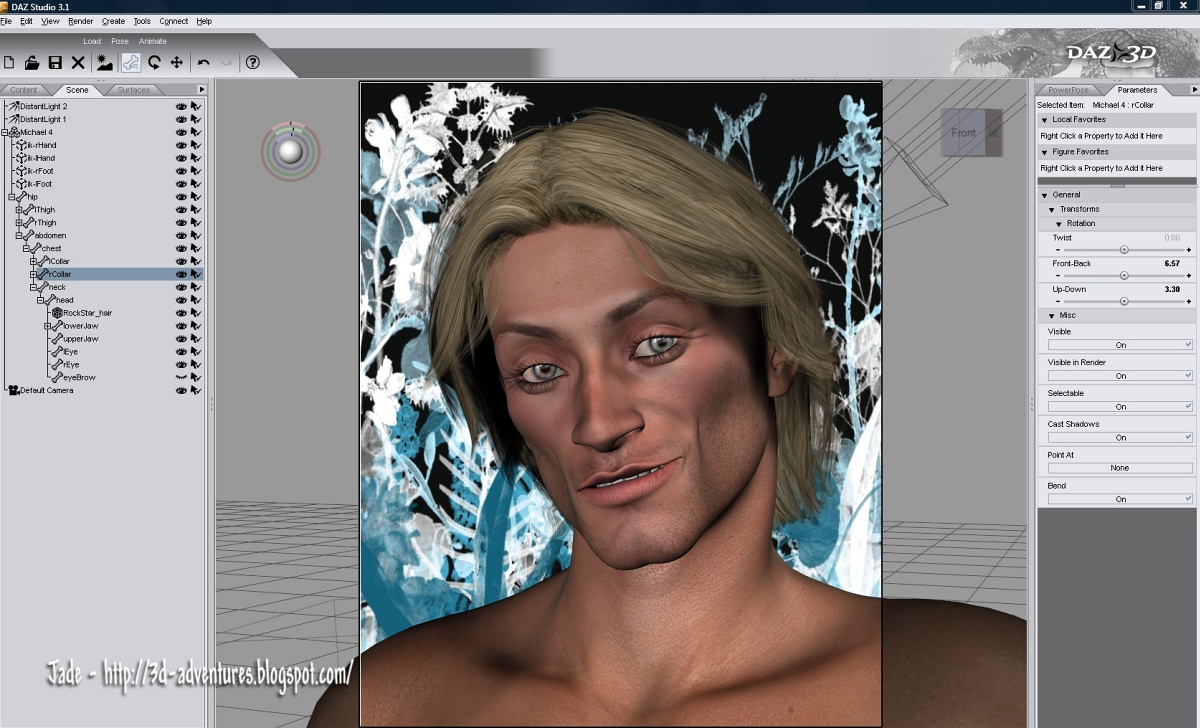Toggle selectability arrow for head
The width and height of the screenshot is (1200, 728).
coord(197,300)
